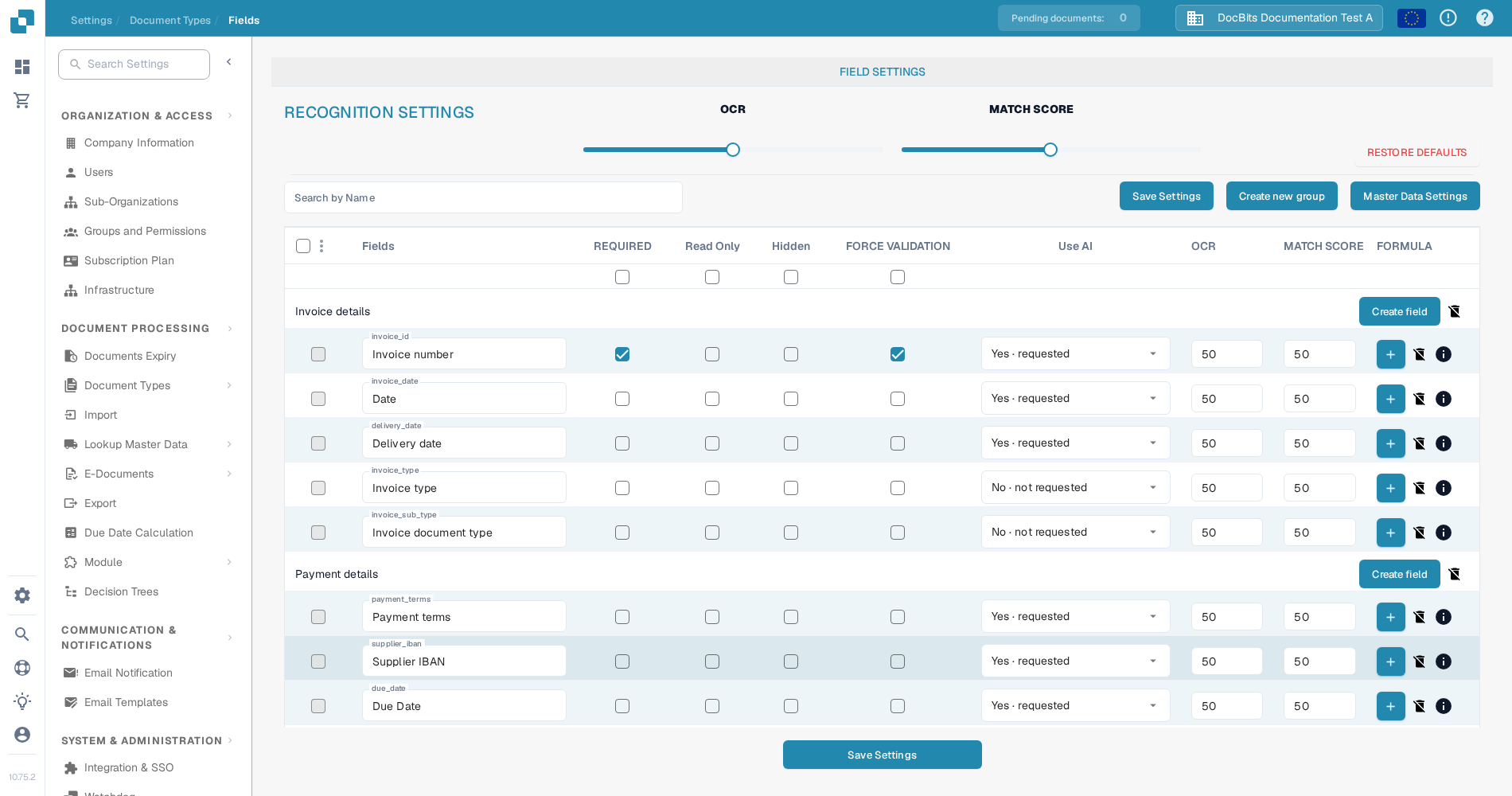Open Use AI dropdown for Invoice type
Viewport: 1512px width, 796px height.
pyautogui.click(x=1075, y=487)
